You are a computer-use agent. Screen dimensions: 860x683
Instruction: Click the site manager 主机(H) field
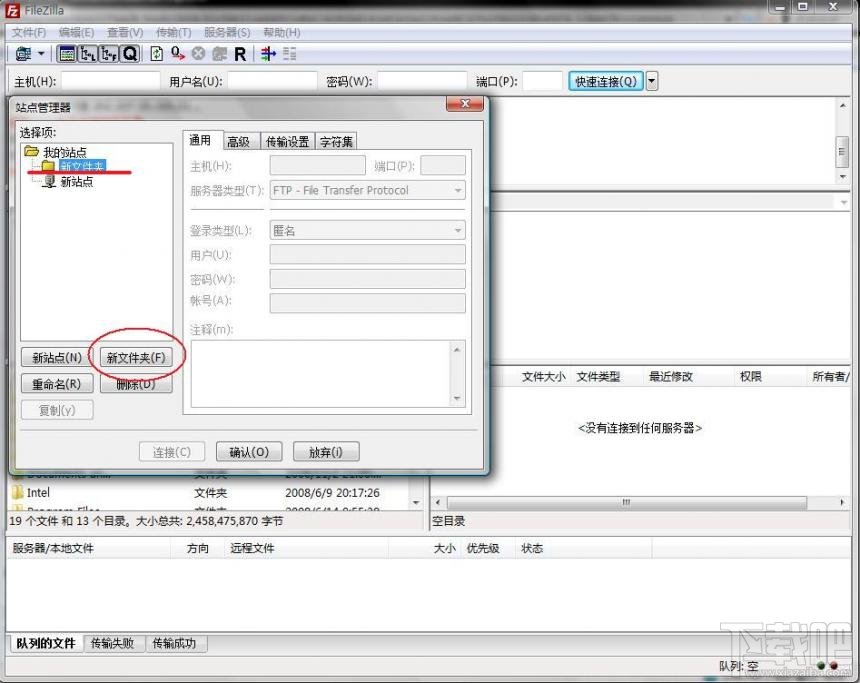318,165
